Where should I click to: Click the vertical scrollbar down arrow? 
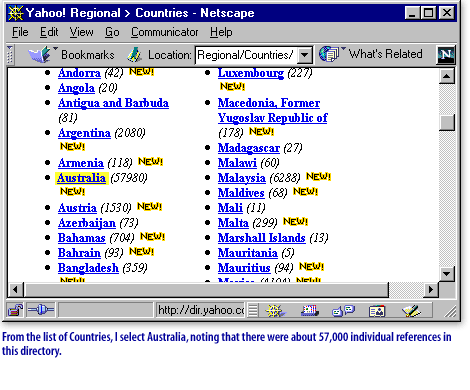(x=447, y=274)
